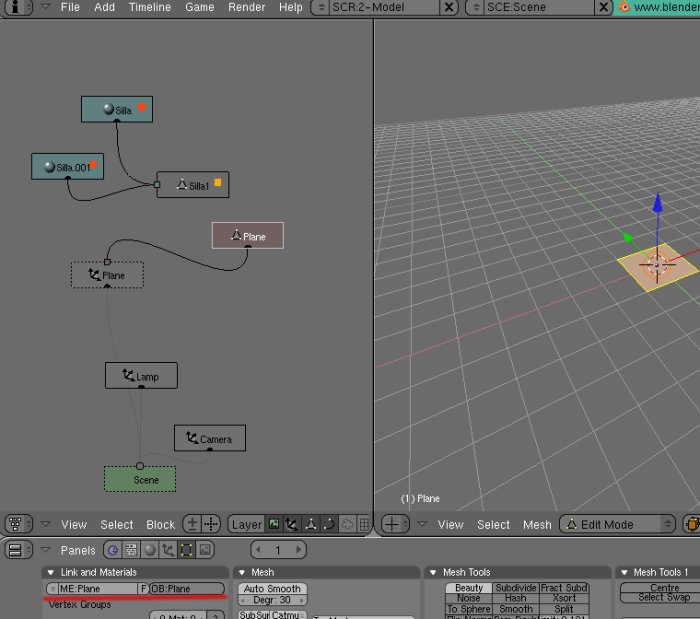Open the Edit Mode selector dropdown
Screen dimensions: 700x619
click(617, 524)
